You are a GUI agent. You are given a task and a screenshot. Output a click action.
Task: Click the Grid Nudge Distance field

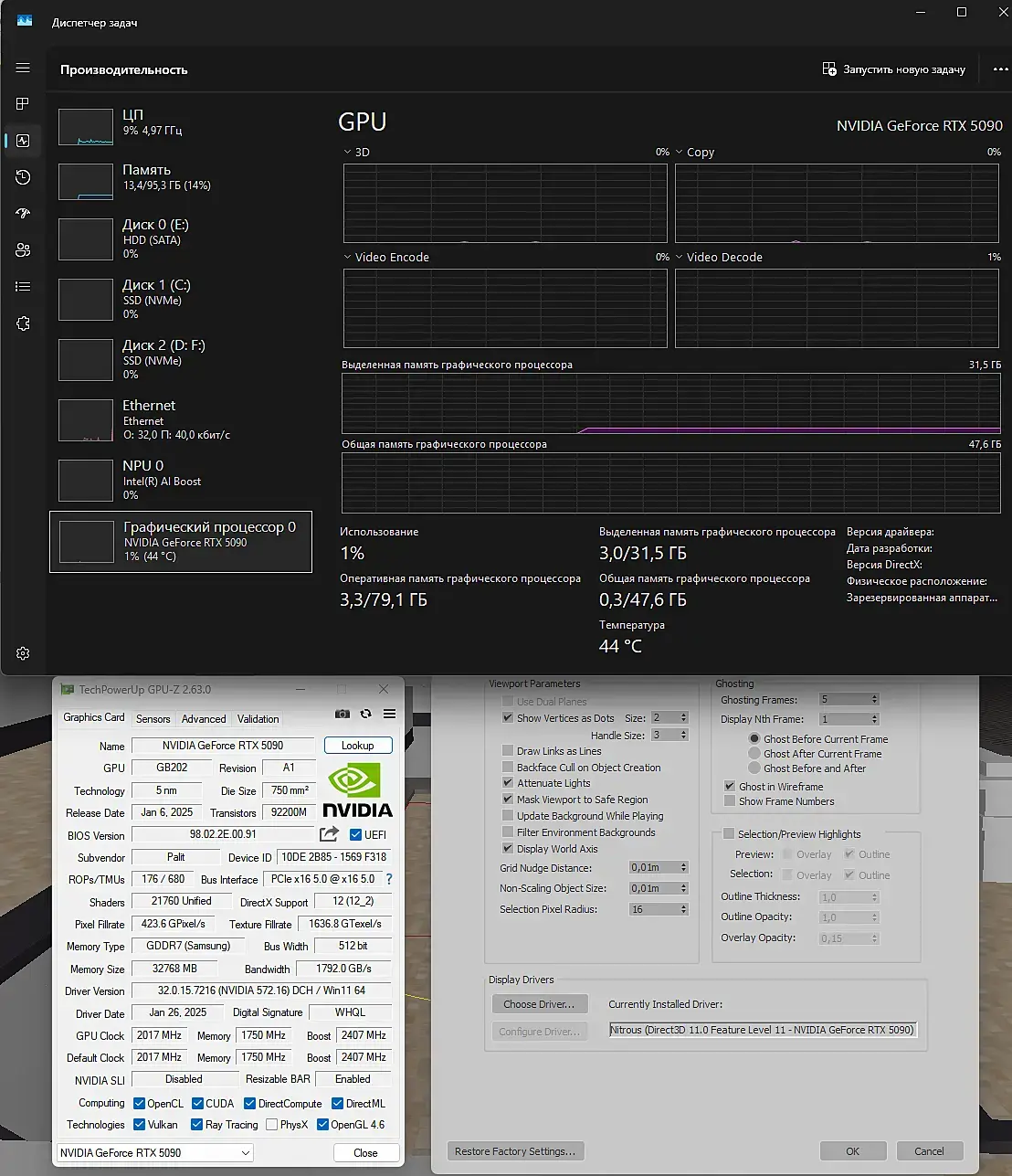653,867
